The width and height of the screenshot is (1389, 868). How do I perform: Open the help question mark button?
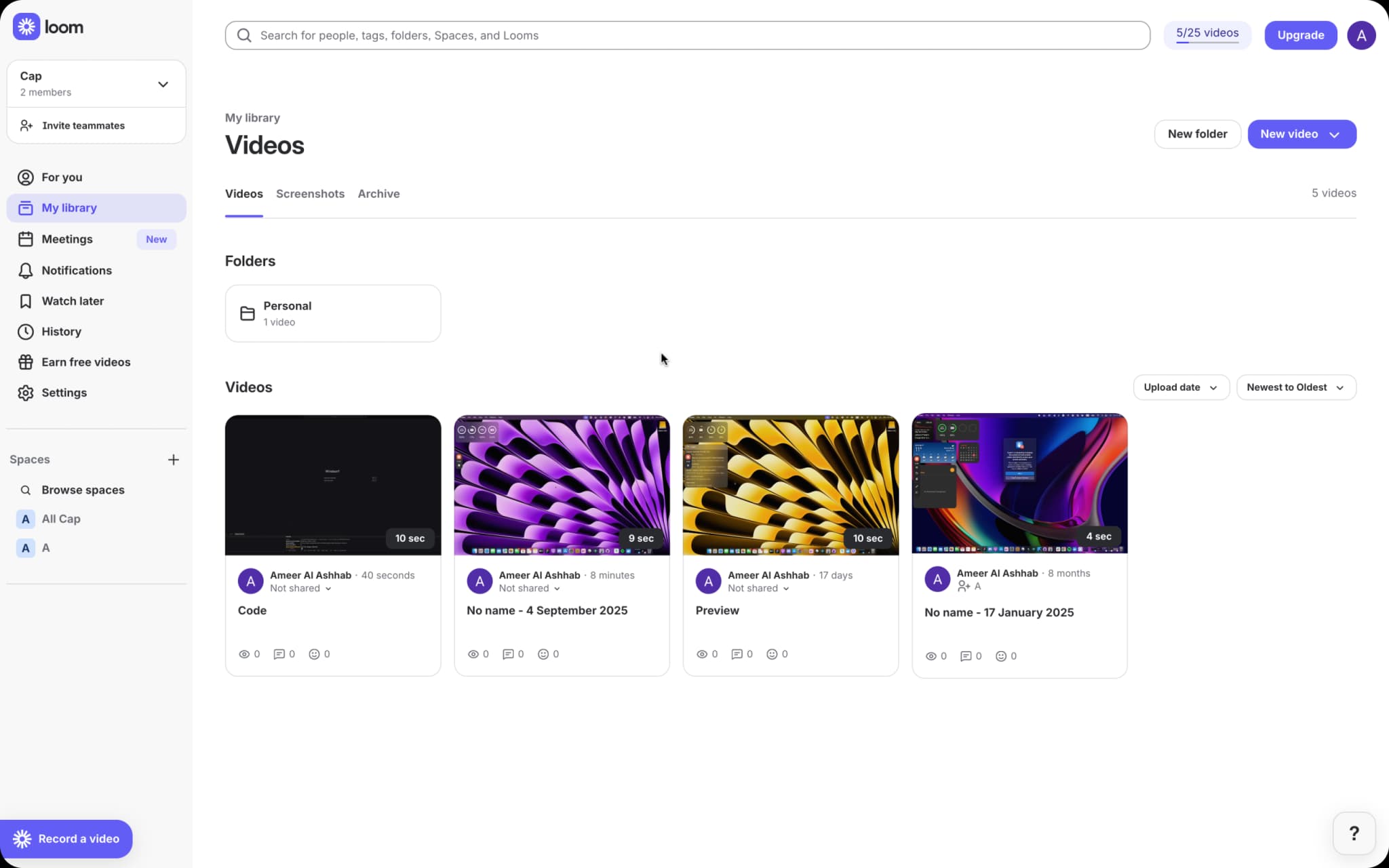click(1353, 833)
